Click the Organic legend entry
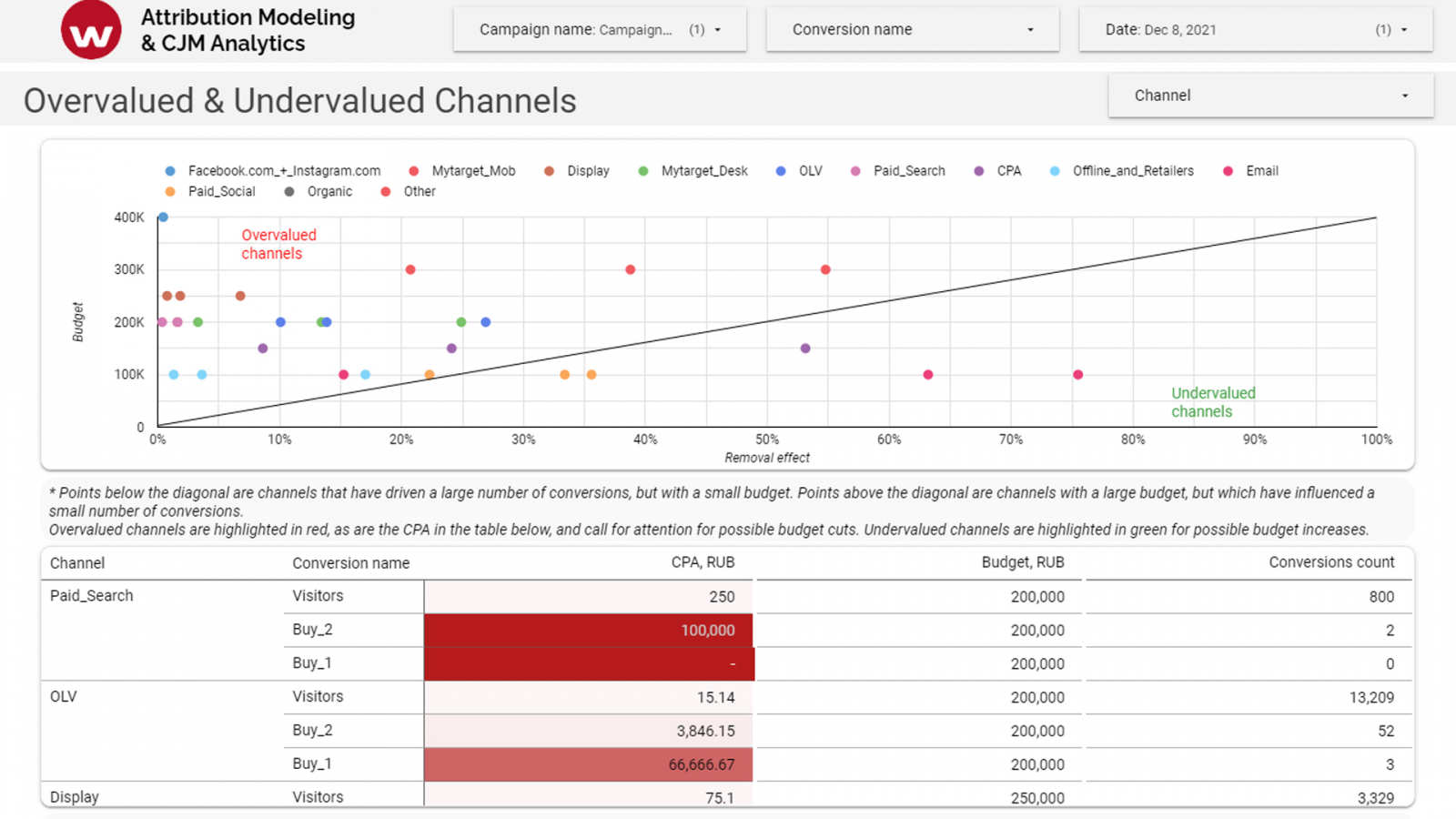The image size is (1456, 819). 329,192
